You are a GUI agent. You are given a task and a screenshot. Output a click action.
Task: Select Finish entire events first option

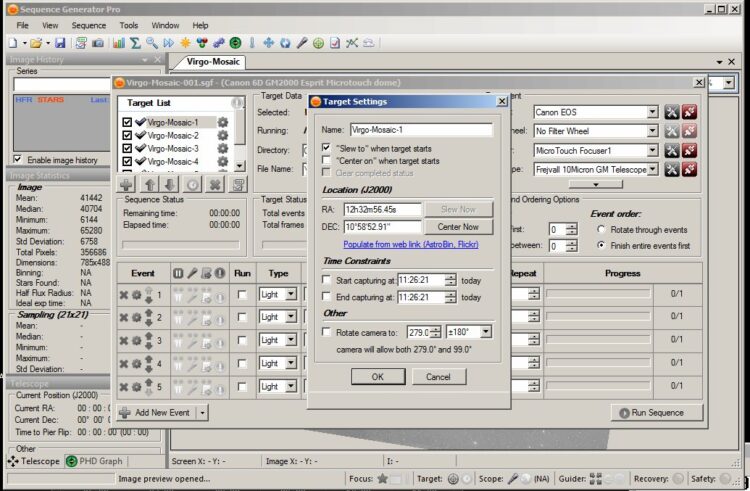[x=601, y=245]
